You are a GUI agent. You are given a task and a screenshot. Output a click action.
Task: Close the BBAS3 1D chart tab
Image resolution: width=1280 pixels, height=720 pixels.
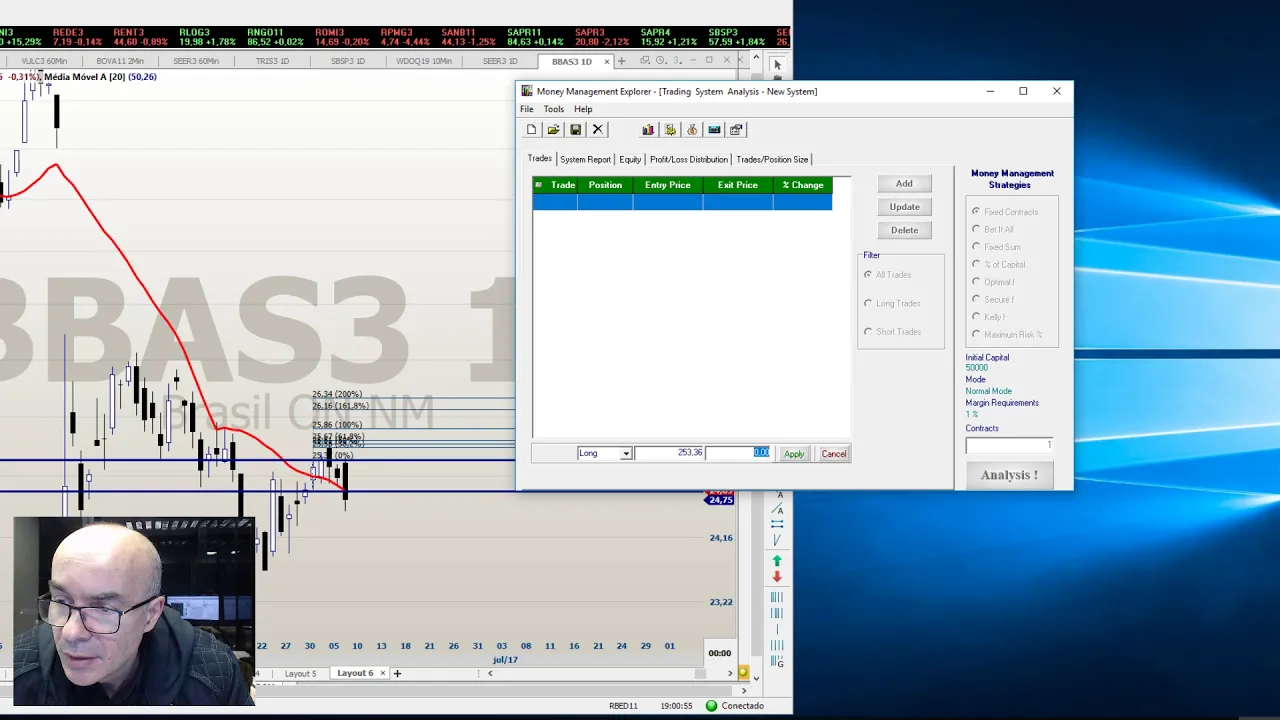pos(606,62)
